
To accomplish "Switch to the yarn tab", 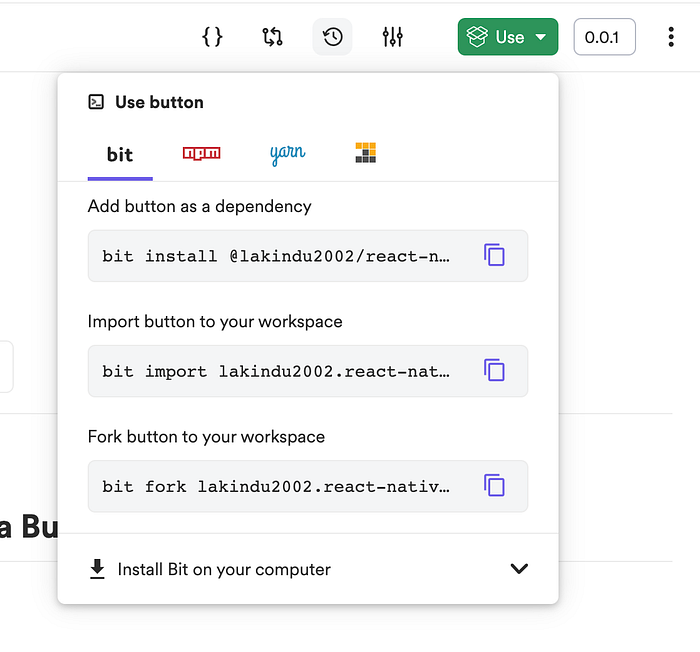I will (x=288, y=154).
